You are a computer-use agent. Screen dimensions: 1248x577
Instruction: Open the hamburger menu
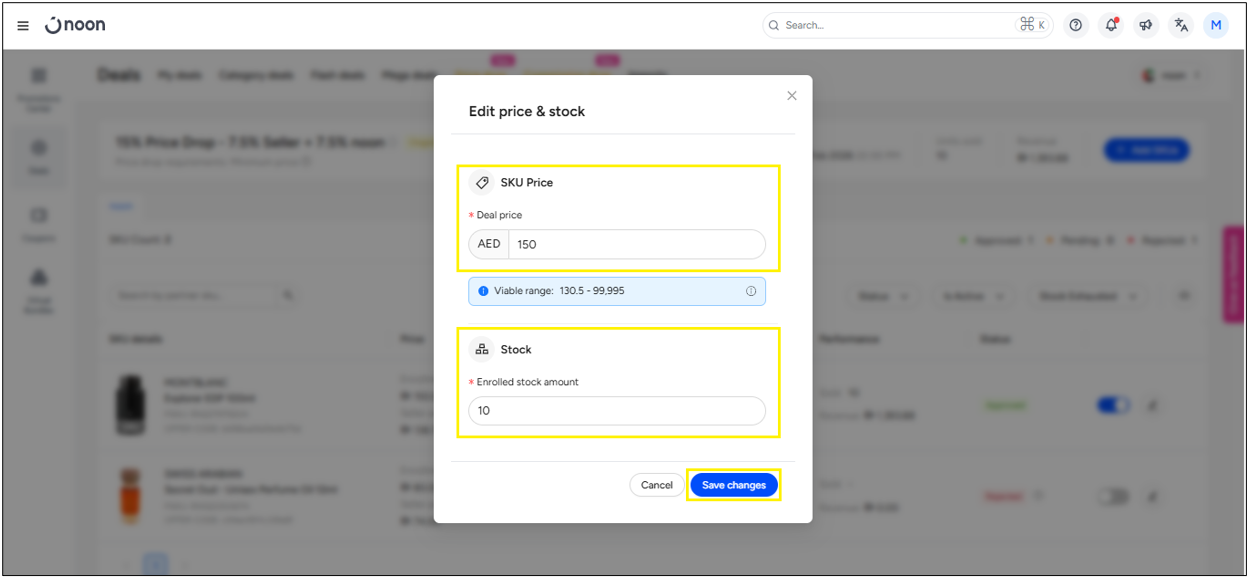click(23, 26)
